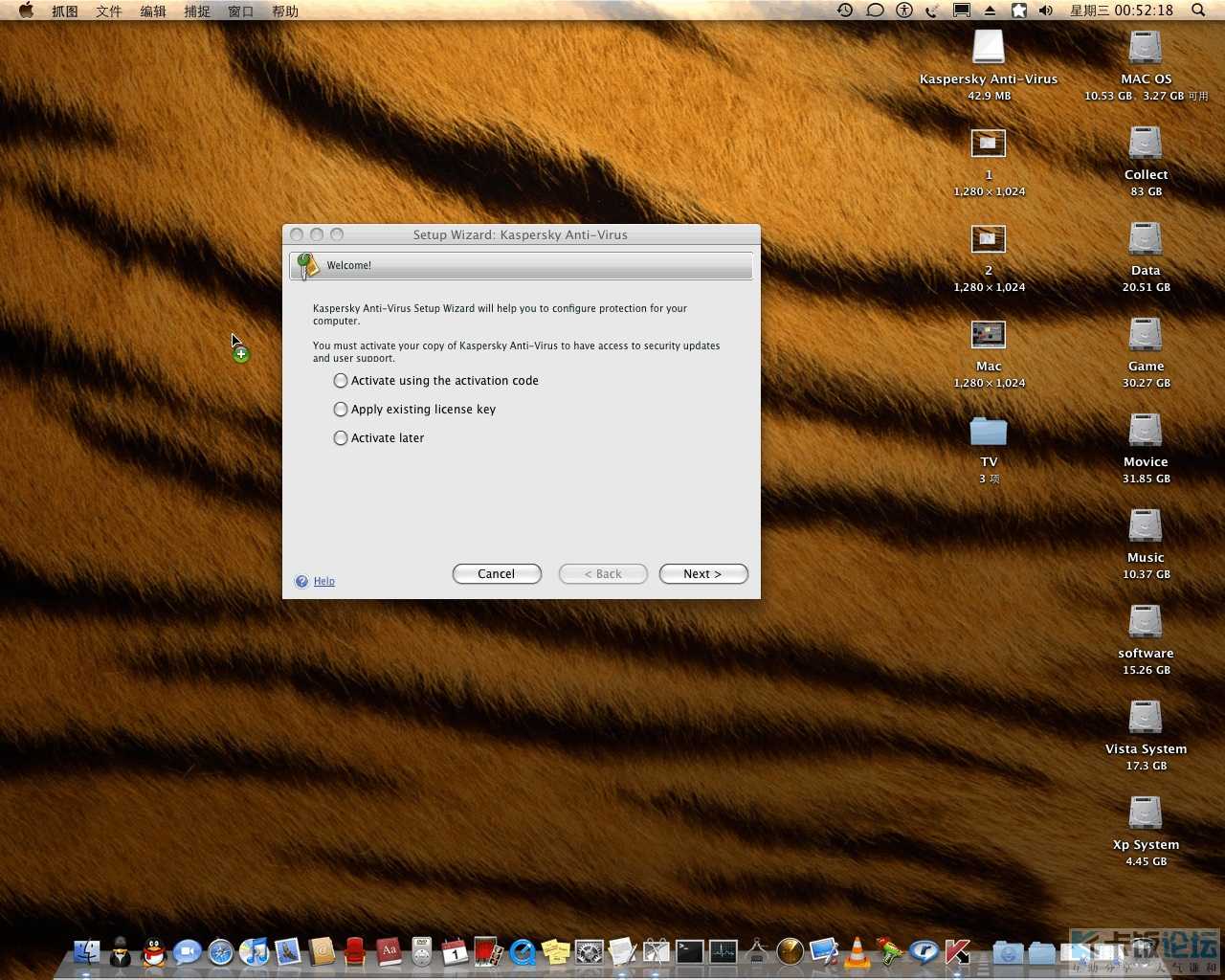Screen dimensions: 1225x980
Task: Select image thumbnail named 1 on desktop
Action: tap(989, 144)
